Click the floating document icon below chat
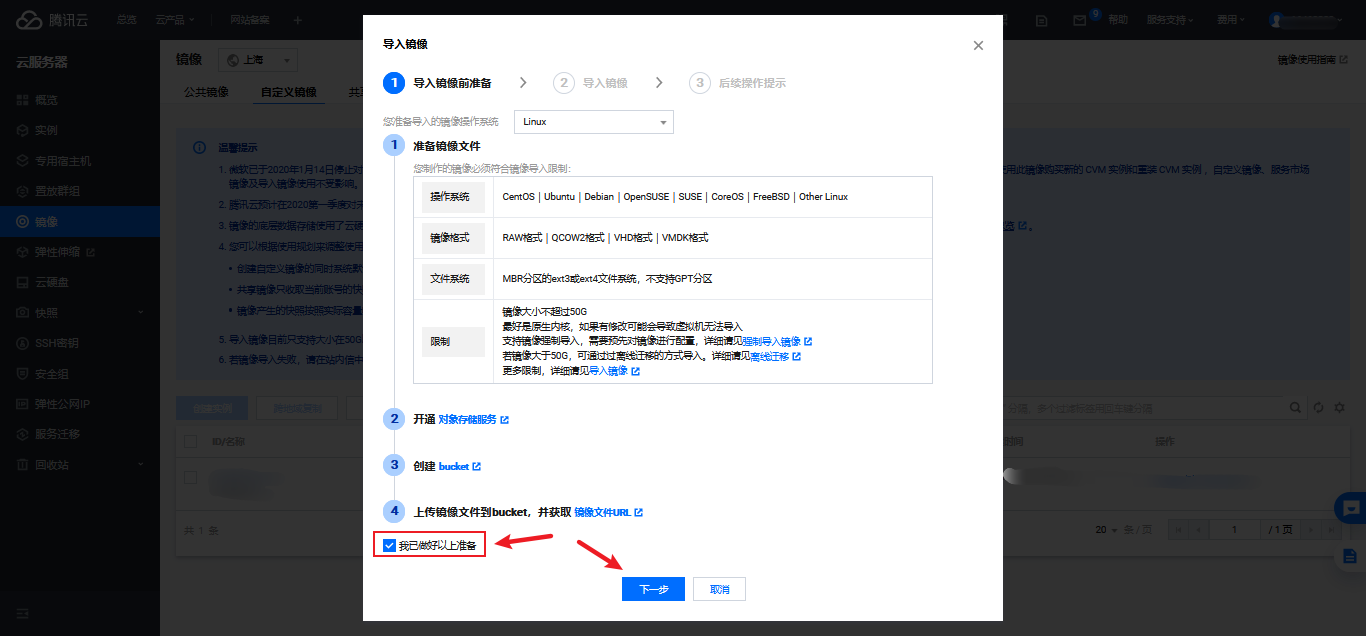Screen dimensions: 1366x636 click(1350, 555)
